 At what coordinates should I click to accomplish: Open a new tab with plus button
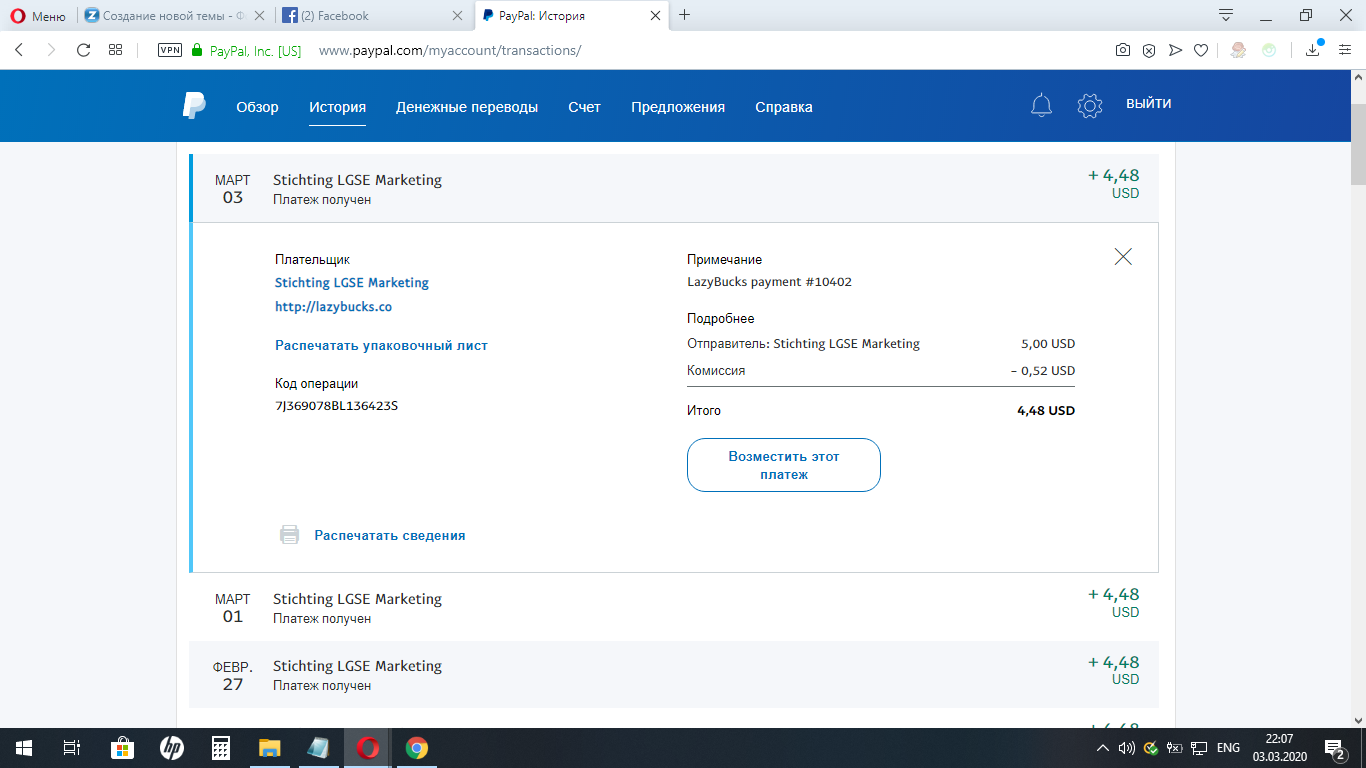click(685, 15)
